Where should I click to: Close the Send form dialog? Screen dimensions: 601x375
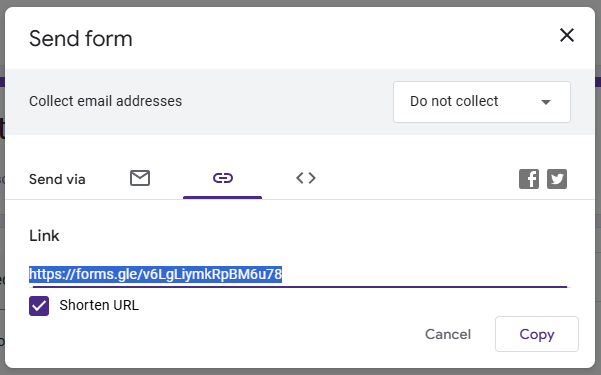(567, 35)
